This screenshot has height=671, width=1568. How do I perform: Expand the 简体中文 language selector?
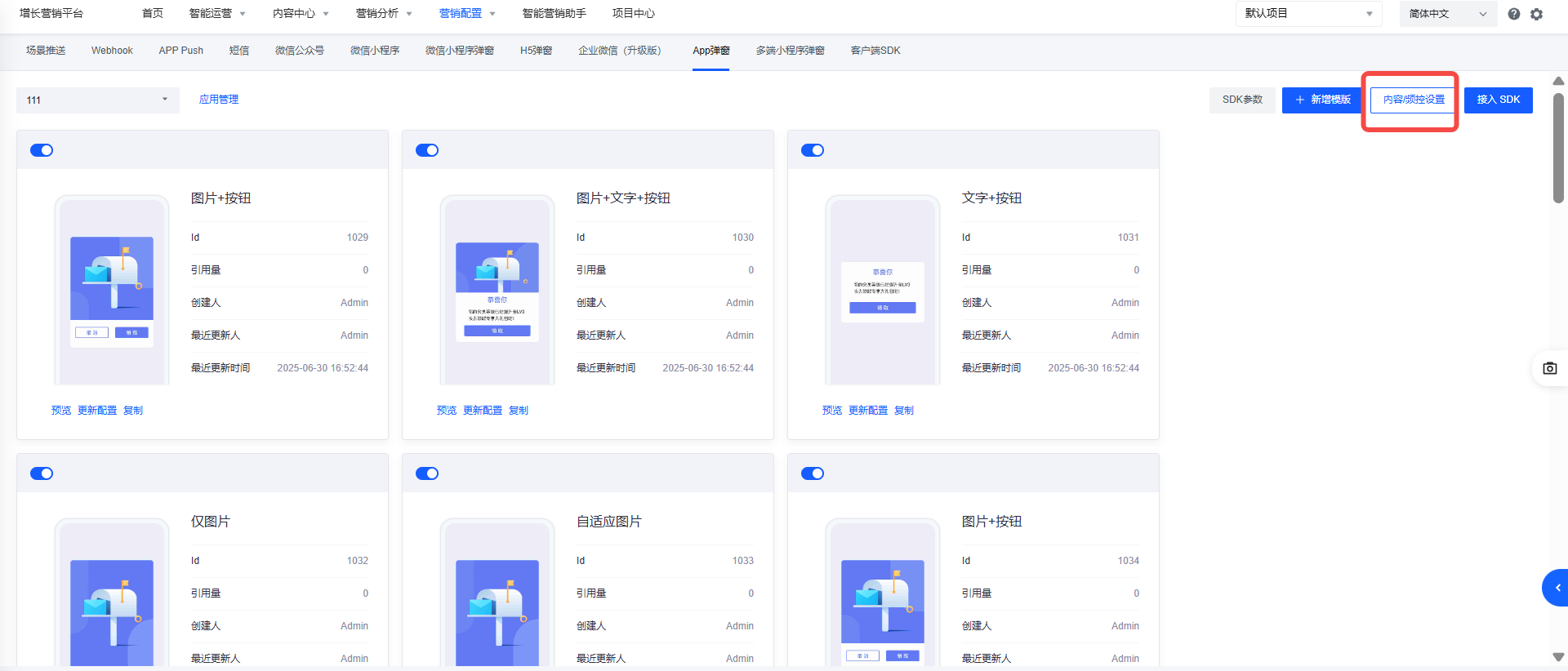click(x=1447, y=14)
